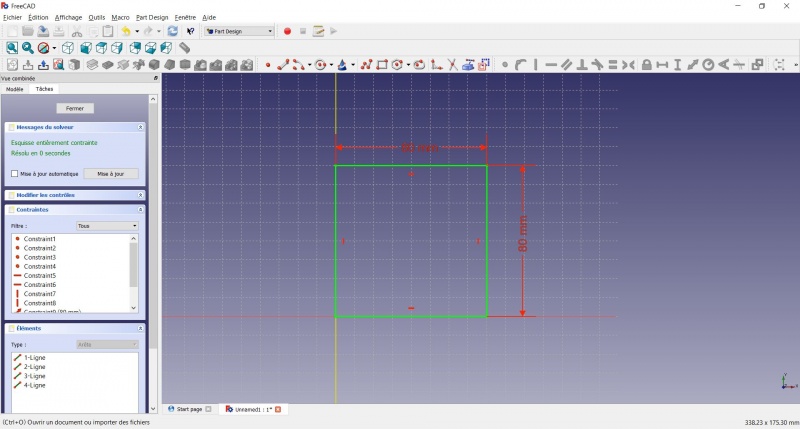
Task: Select Constraint1 in the constraints list
Action: (x=39, y=239)
